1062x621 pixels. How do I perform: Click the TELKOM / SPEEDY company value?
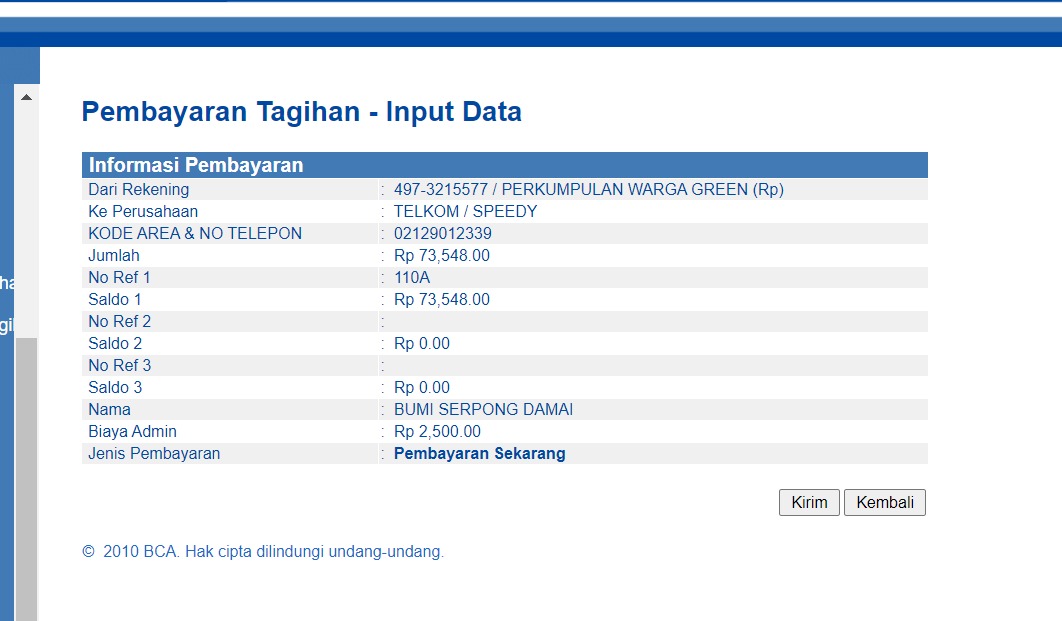pyautogui.click(x=465, y=211)
